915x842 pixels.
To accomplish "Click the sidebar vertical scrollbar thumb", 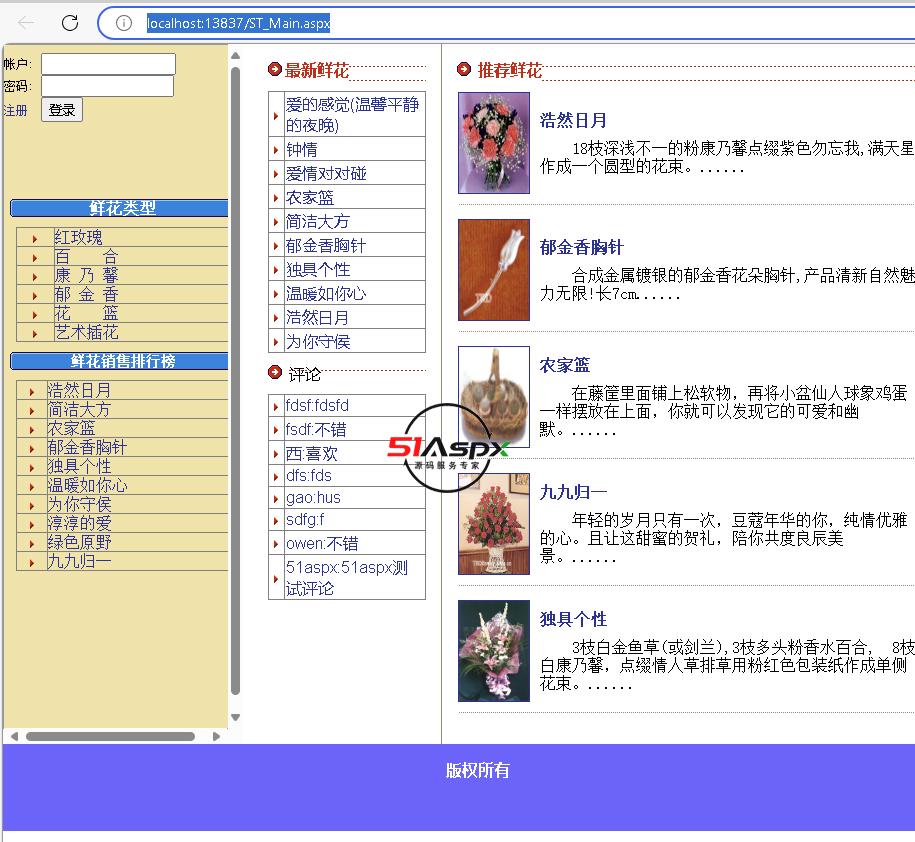I will (x=235, y=381).
